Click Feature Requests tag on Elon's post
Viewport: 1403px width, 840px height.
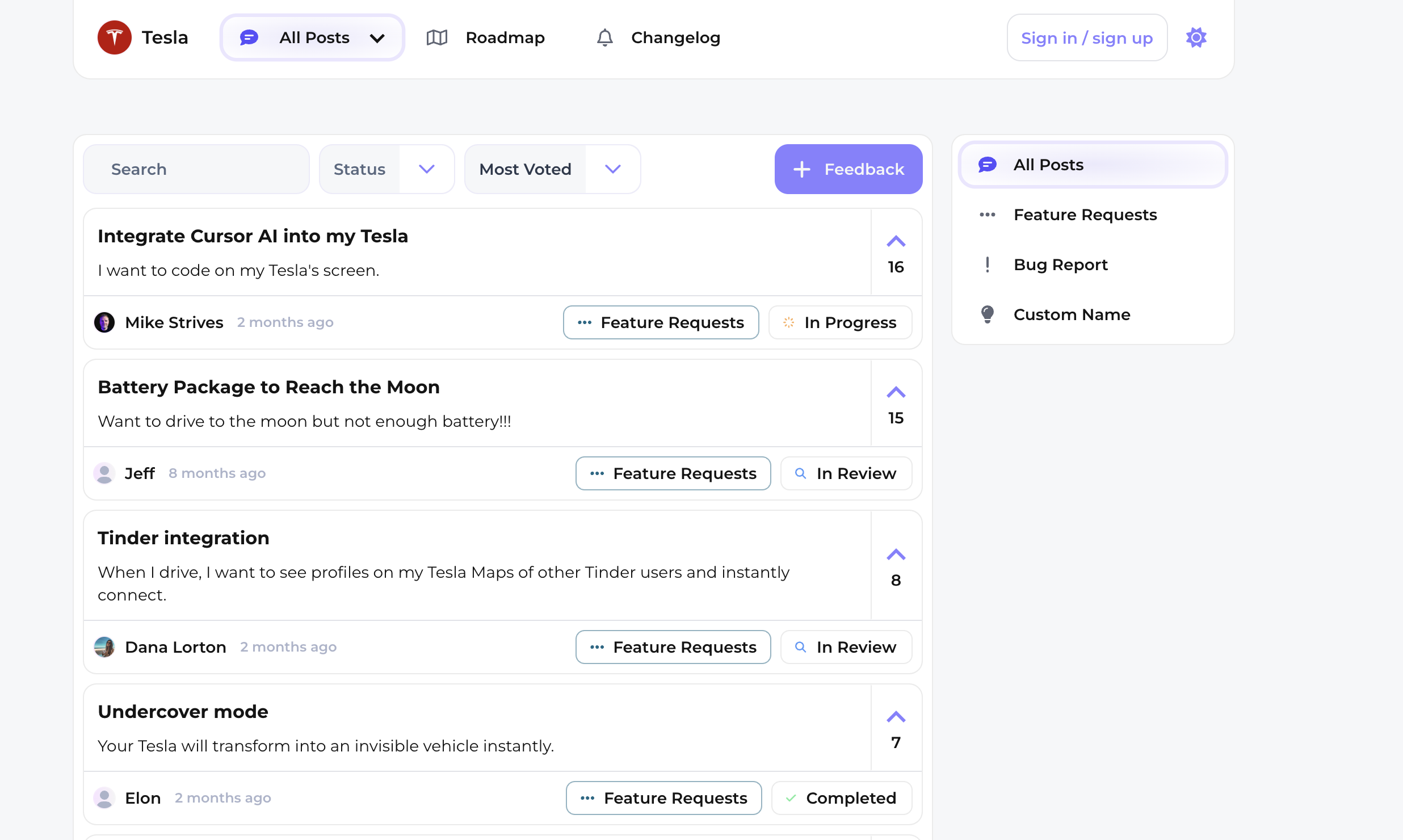point(664,798)
